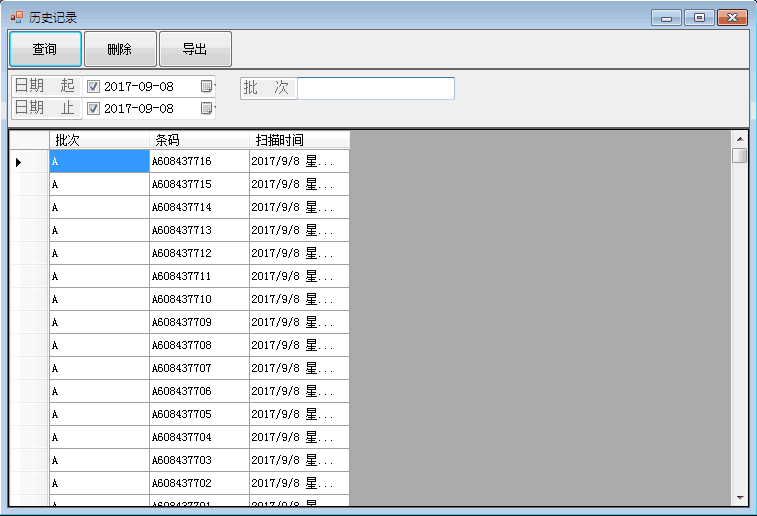
Task: Click the app icon in the title bar
Action: (x=17, y=17)
